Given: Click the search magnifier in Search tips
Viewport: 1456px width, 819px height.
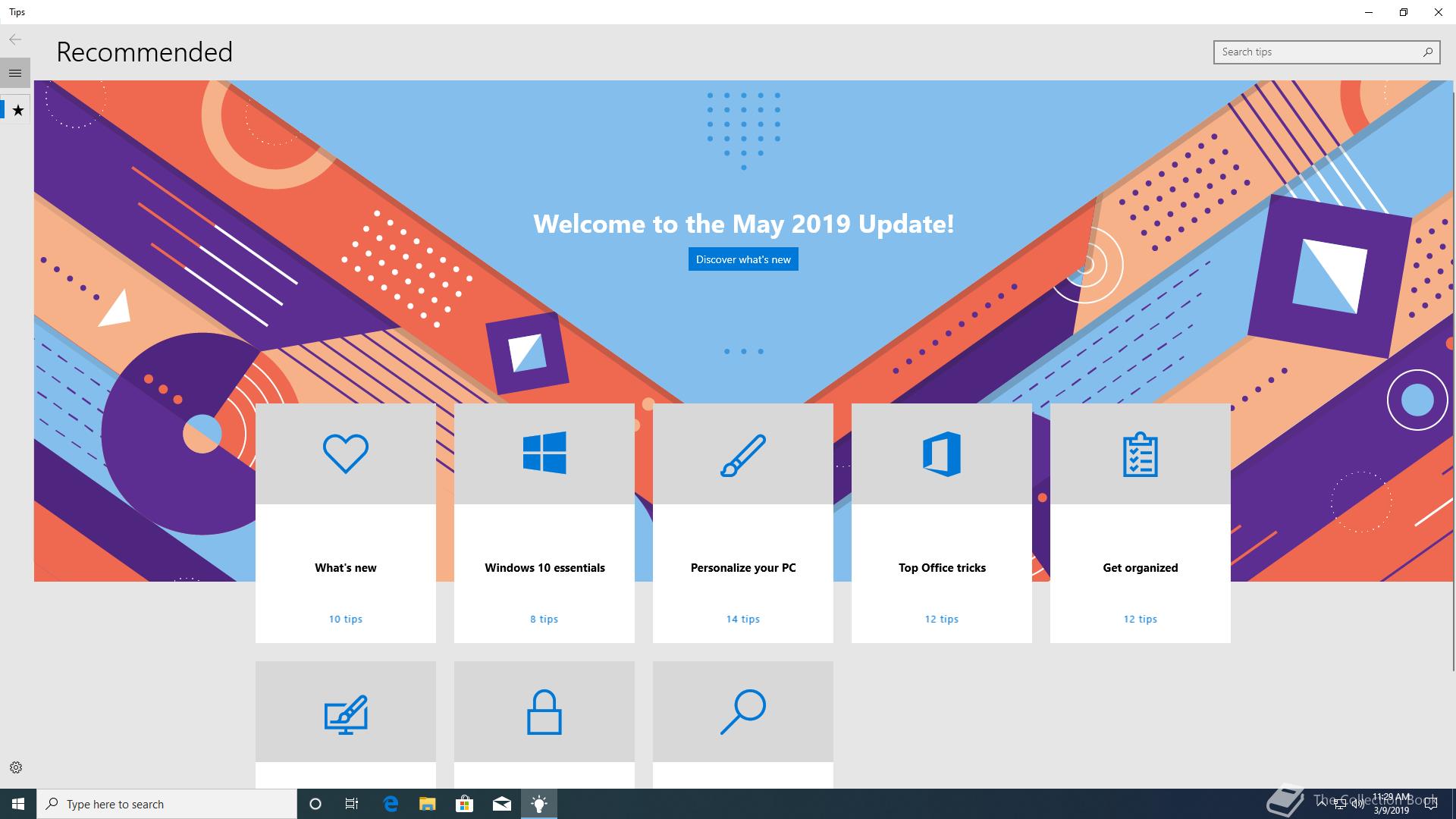Looking at the screenshot, I should [x=1427, y=52].
